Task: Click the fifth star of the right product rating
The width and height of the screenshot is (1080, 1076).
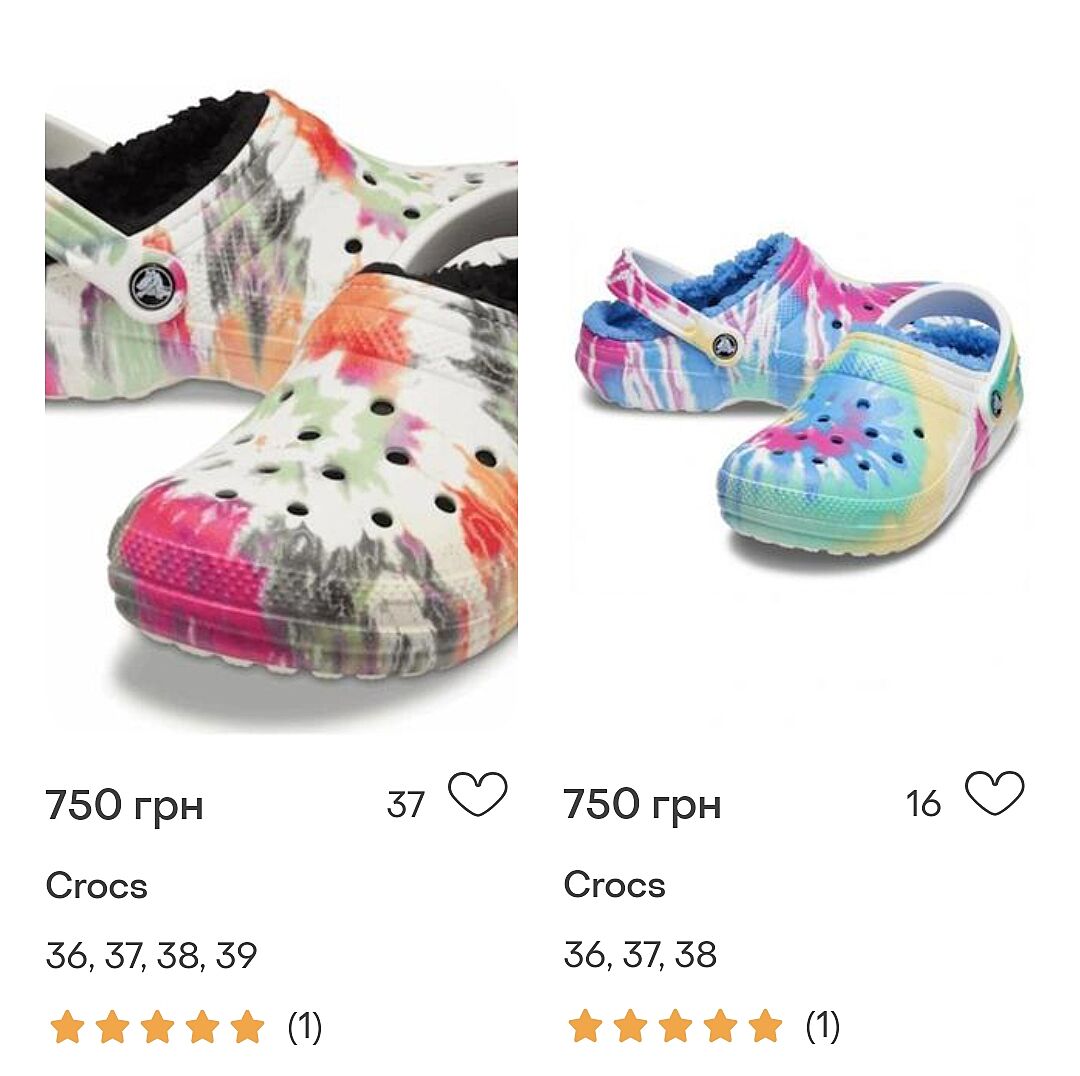Action: 765,1026
